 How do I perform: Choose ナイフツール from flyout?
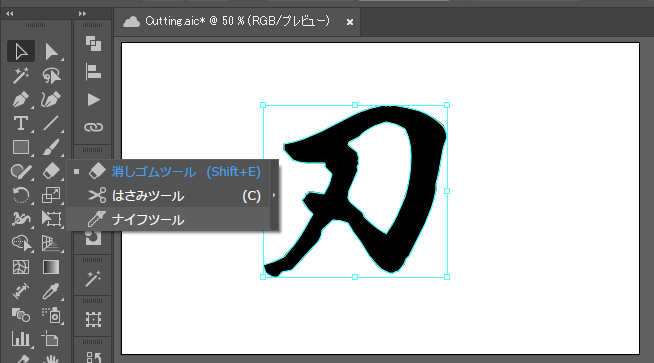pos(169,219)
